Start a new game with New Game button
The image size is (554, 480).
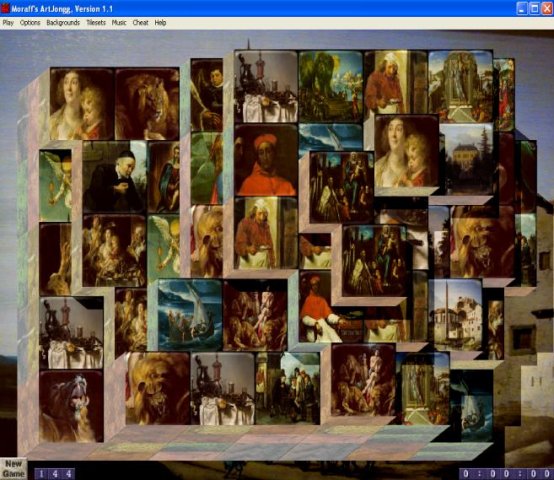pyautogui.click(x=13, y=469)
